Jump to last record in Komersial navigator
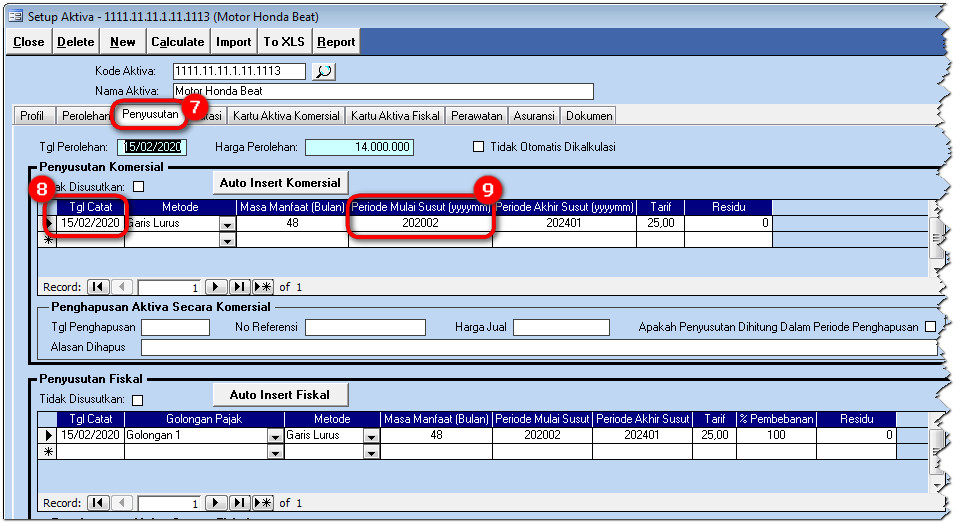This screenshot has width=961, height=523. 240,287
